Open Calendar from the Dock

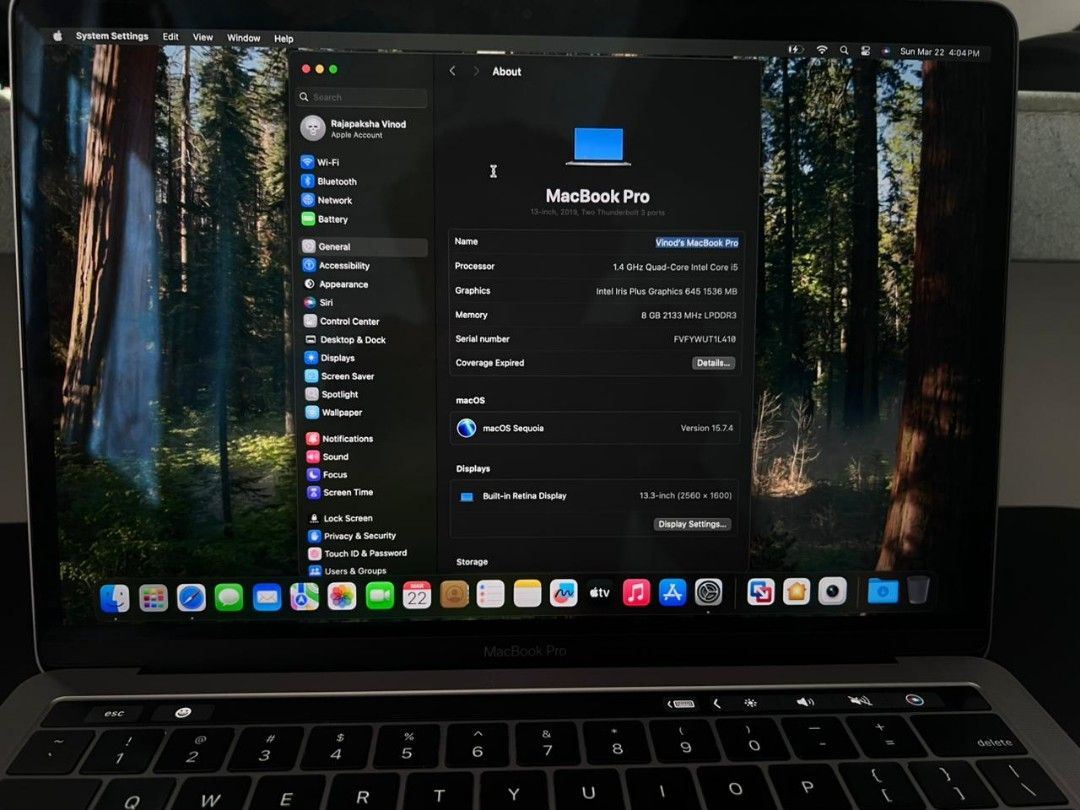tap(417, 595)
